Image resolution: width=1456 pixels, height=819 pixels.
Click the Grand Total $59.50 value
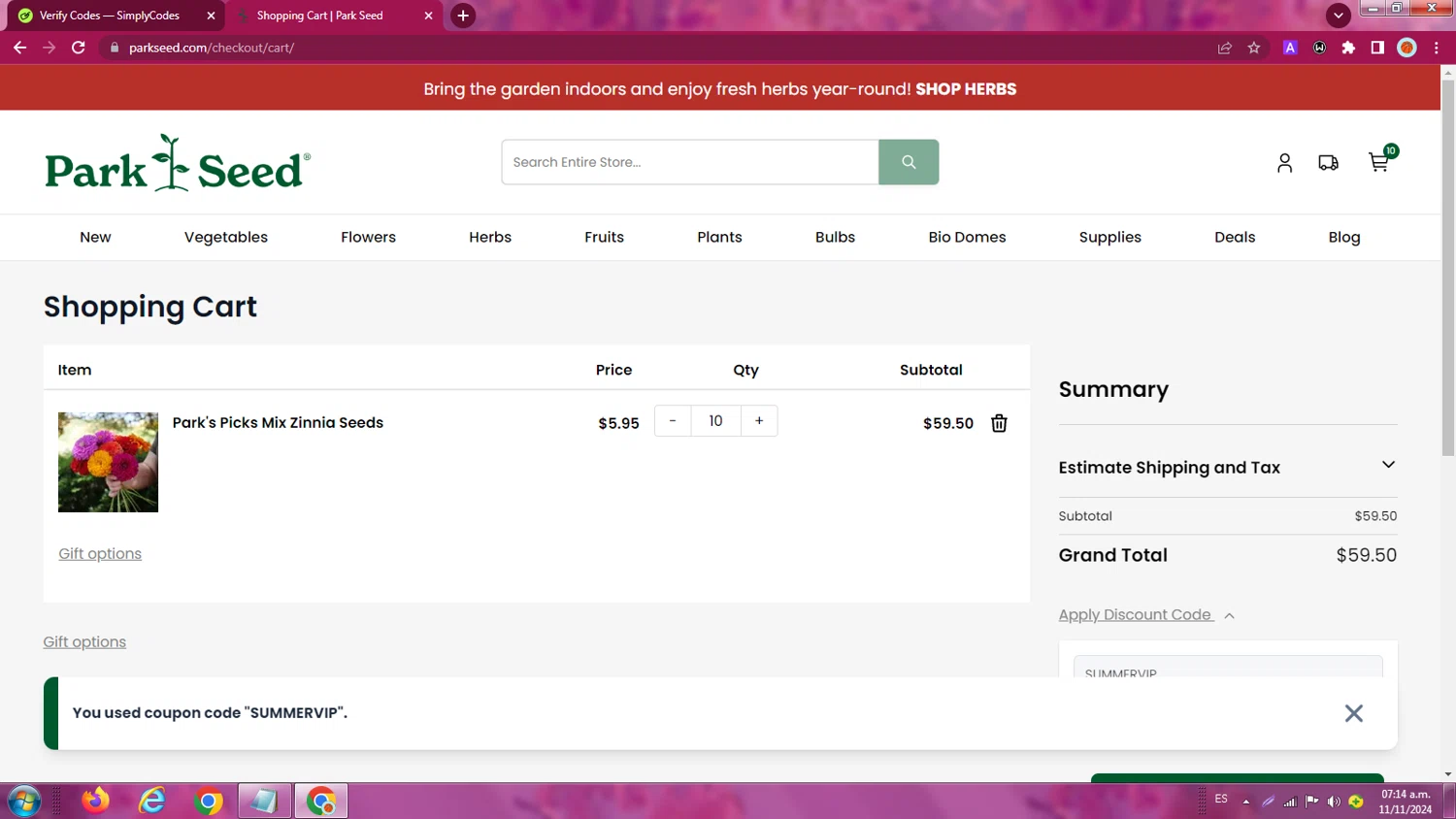(x=1367, y=555)
